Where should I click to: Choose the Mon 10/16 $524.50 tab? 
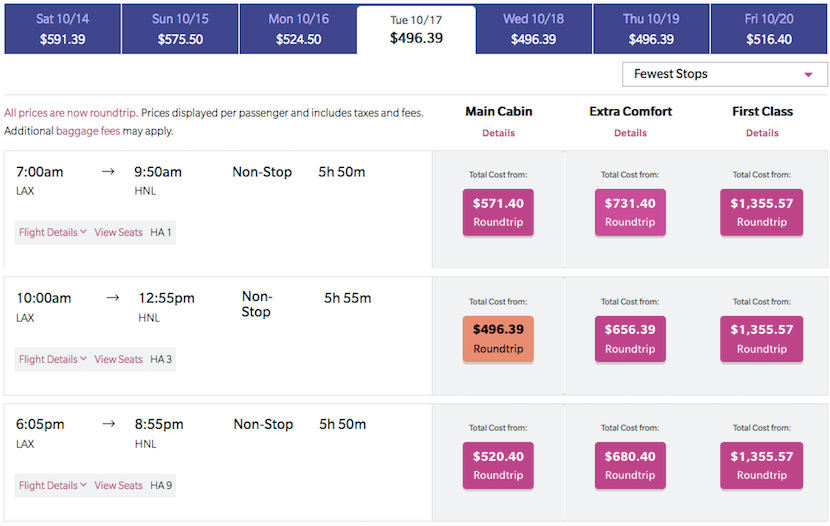click(298, 29)
